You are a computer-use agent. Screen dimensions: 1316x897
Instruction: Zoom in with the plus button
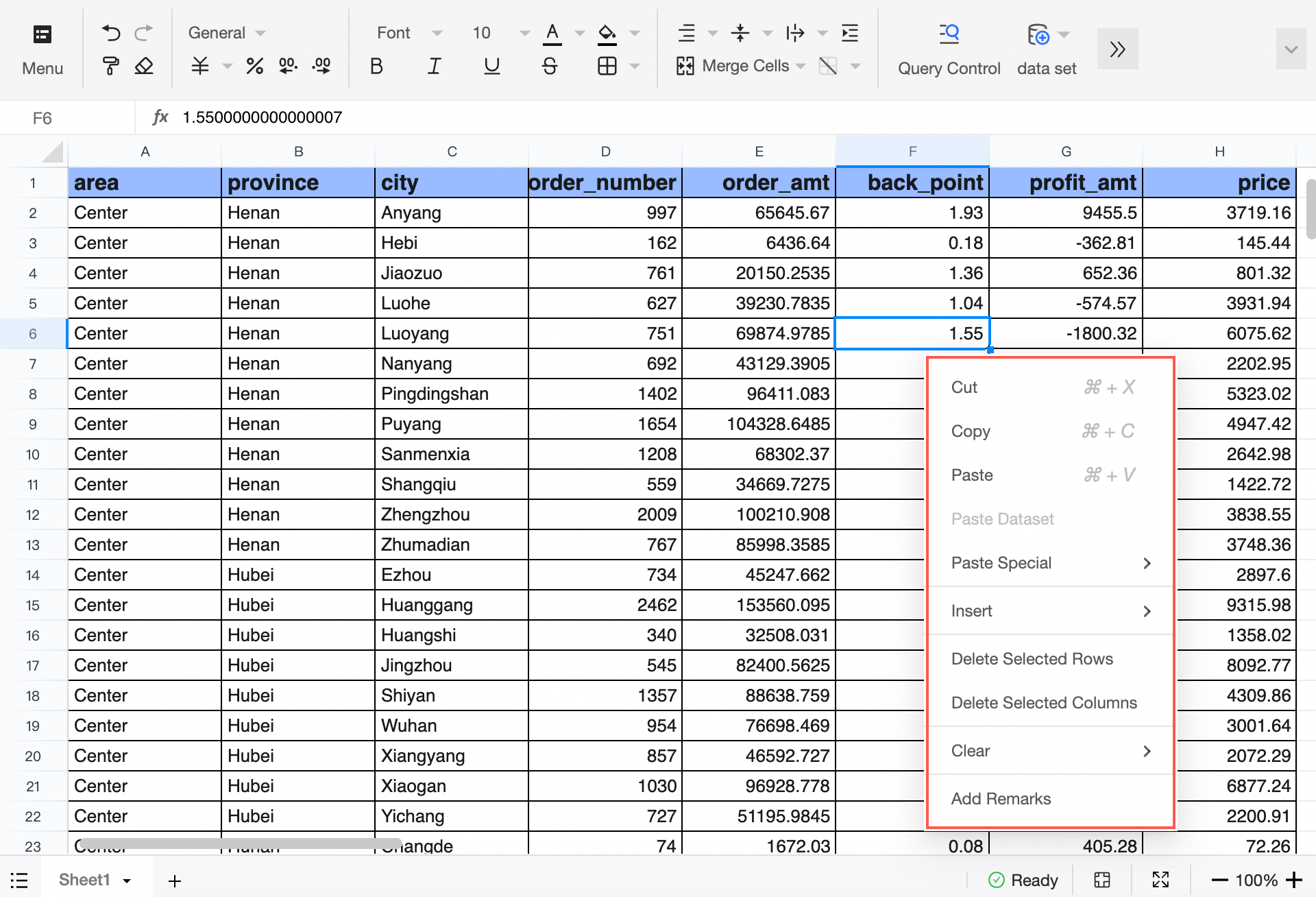point(1294,880)
